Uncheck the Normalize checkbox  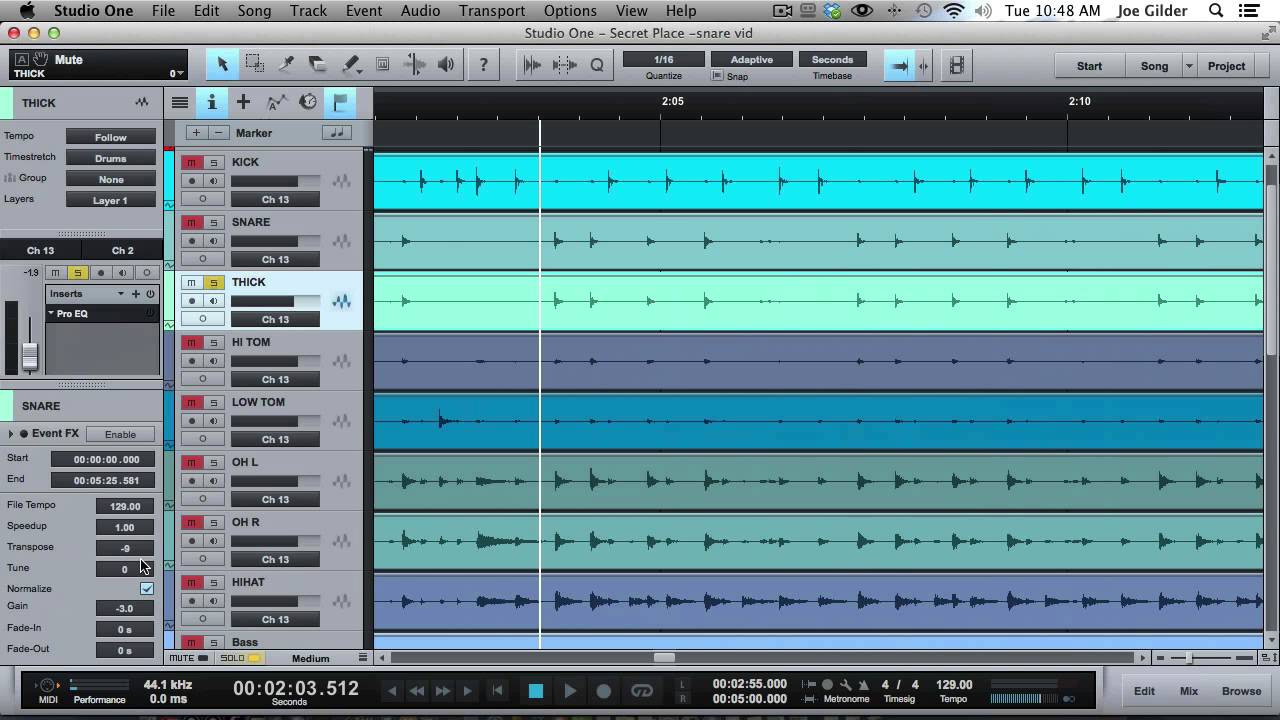click(x=147, y=589)
